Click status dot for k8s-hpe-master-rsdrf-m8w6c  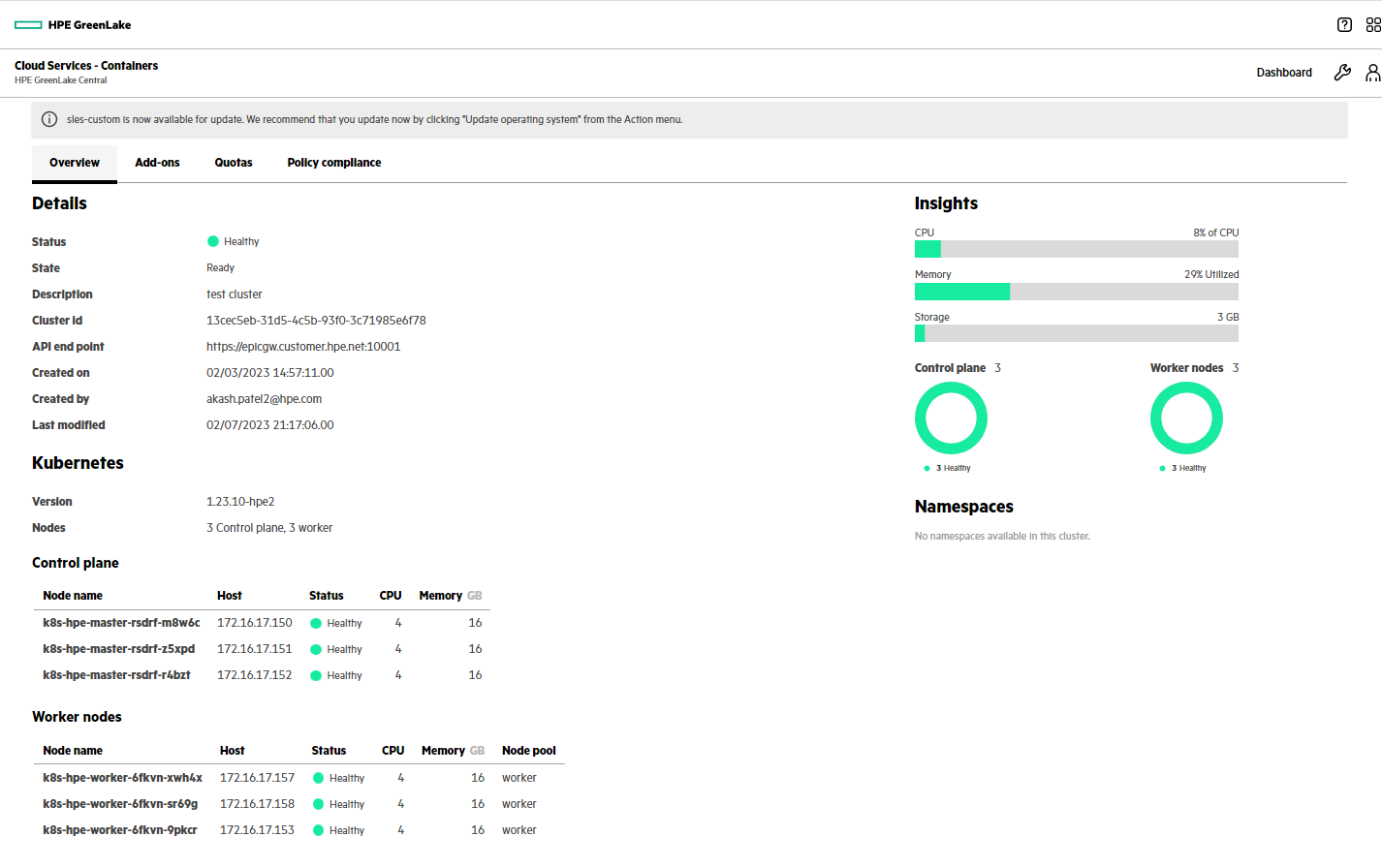pyautogui.click(x=316, y=624)
